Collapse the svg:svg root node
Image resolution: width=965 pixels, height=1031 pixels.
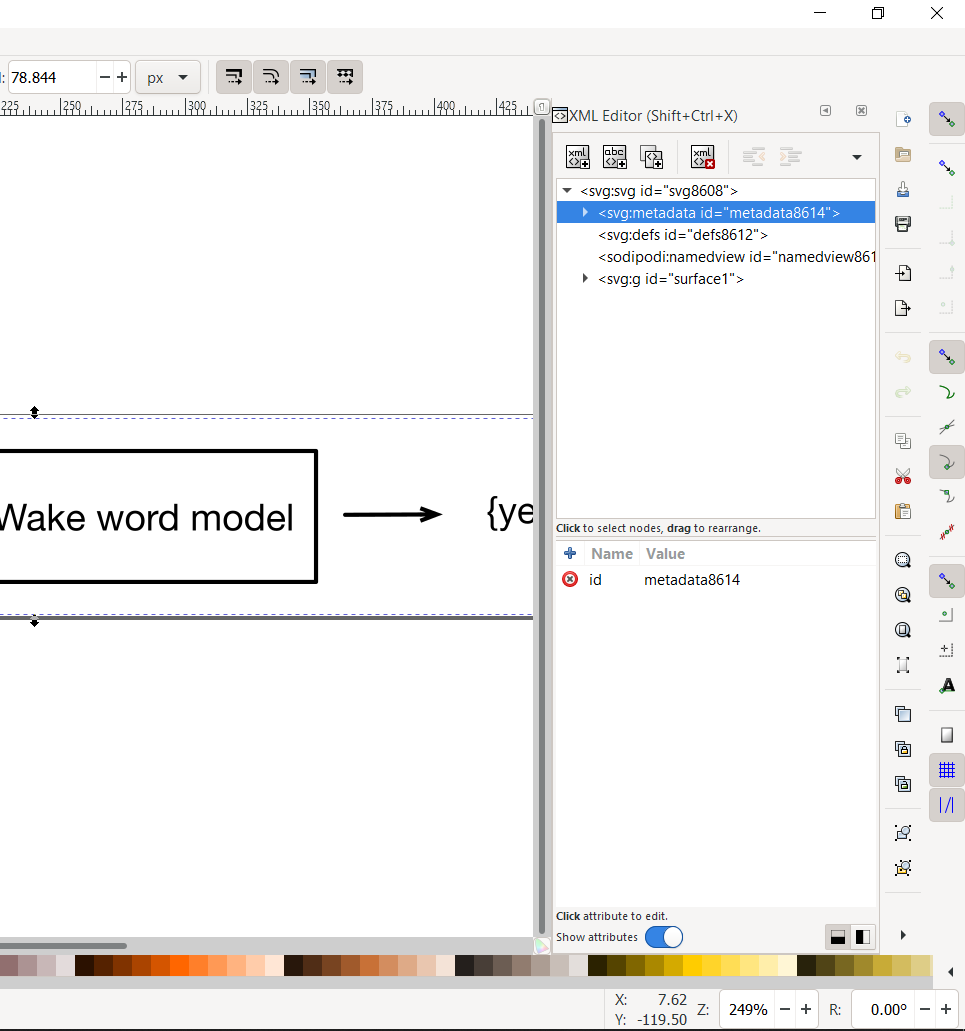click(567, 191)
